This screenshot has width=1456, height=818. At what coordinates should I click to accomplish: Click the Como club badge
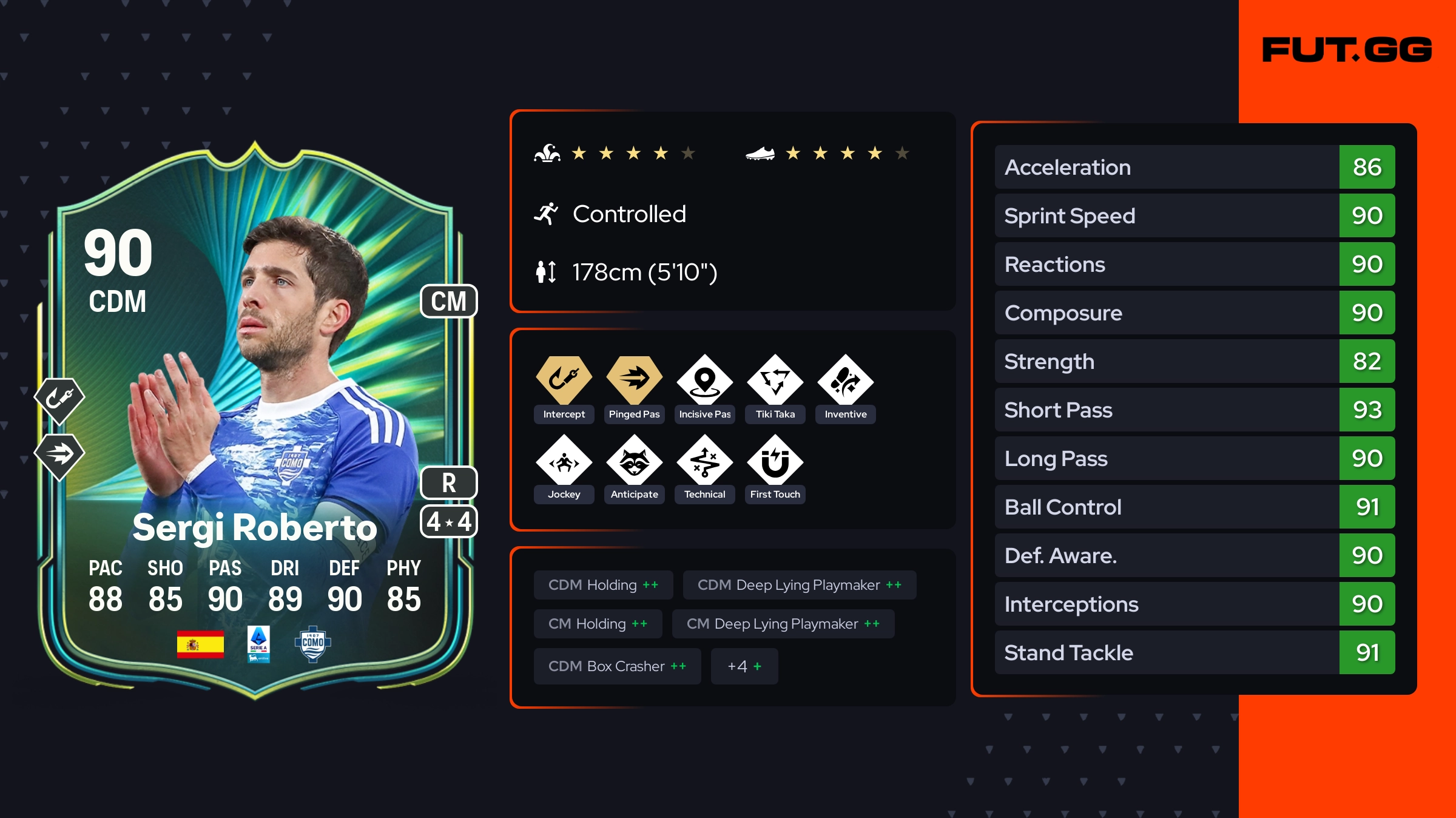312,644
